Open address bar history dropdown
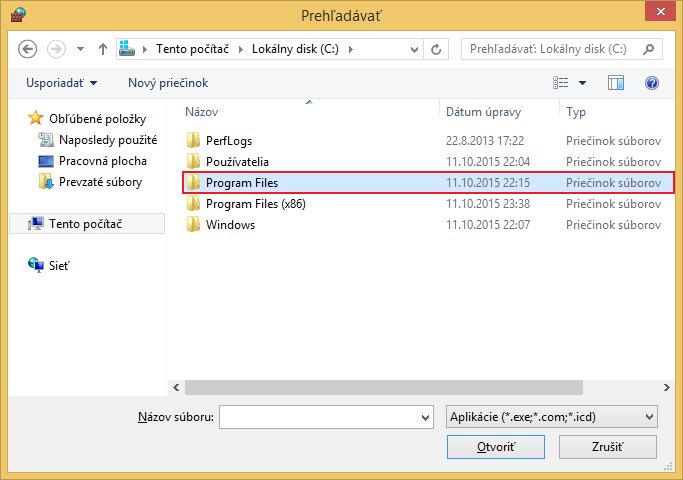 click(x=414, y=50)
